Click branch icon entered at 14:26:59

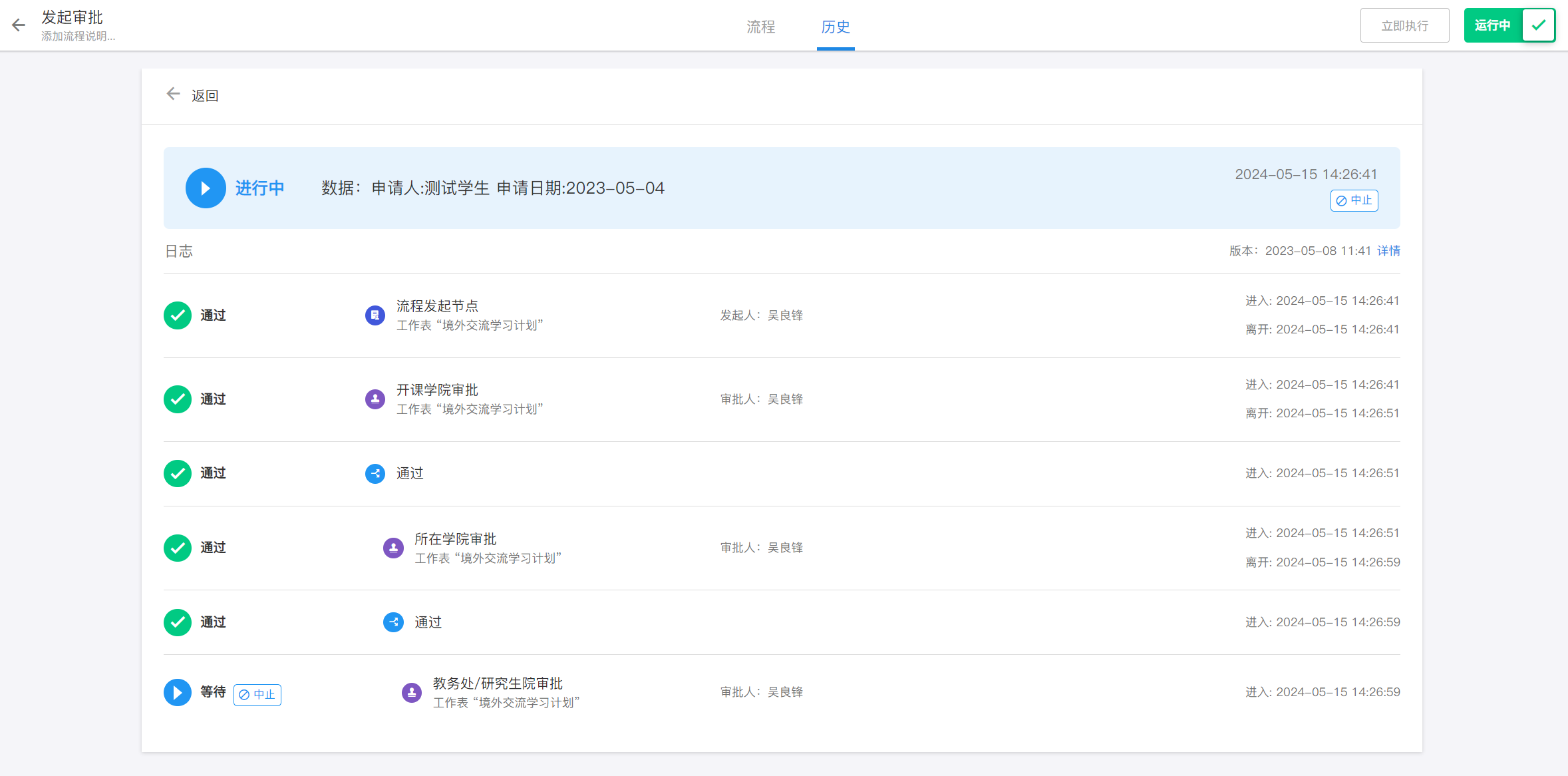pos(393,622)
